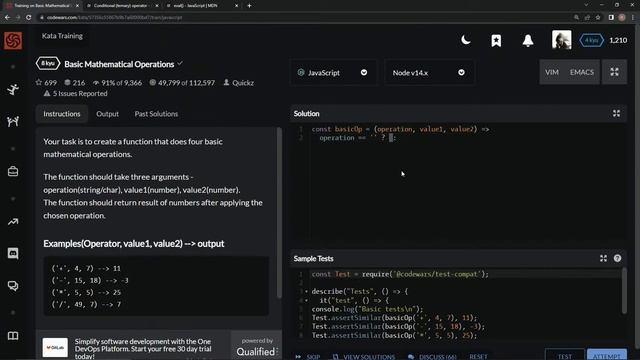Screen dimensions: 640x360
Task: Switch to the Past Solutions tab
Action: tap(156, 114)
